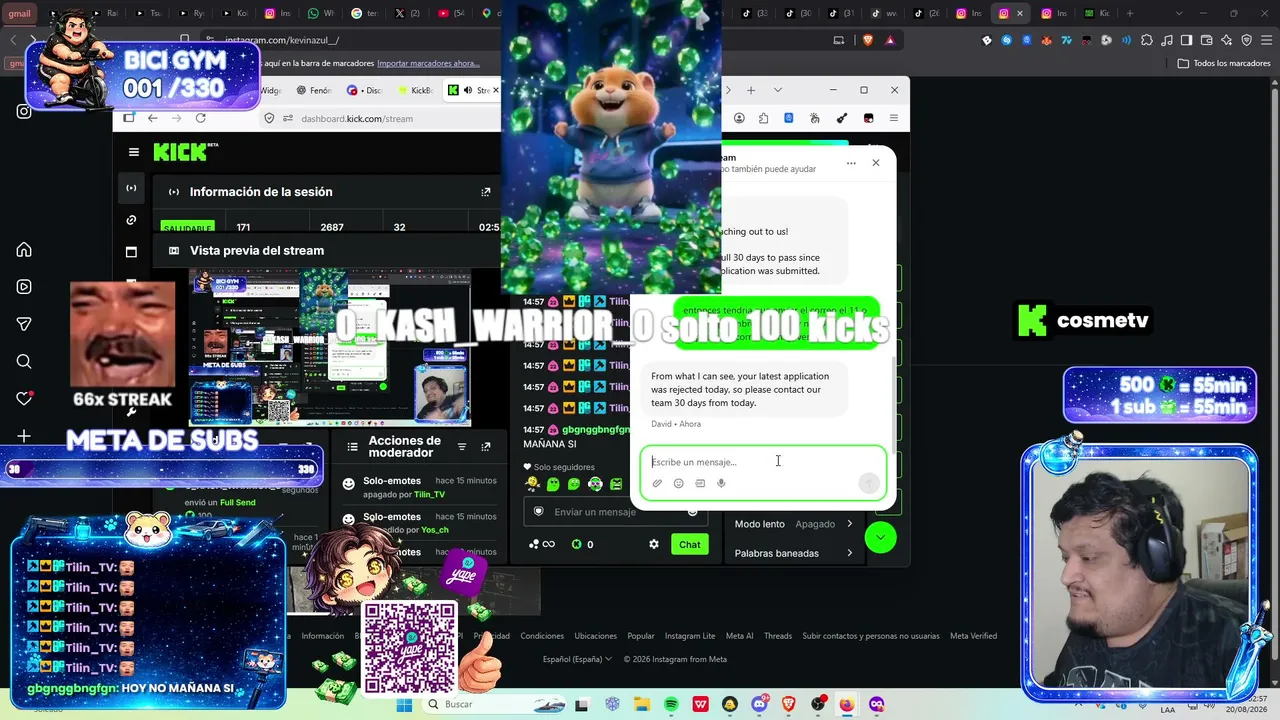Filter the 'Acciones de moderador' list
Image resolution: width=1280 pixels, height=720 pixels.
tap(462, 447)
